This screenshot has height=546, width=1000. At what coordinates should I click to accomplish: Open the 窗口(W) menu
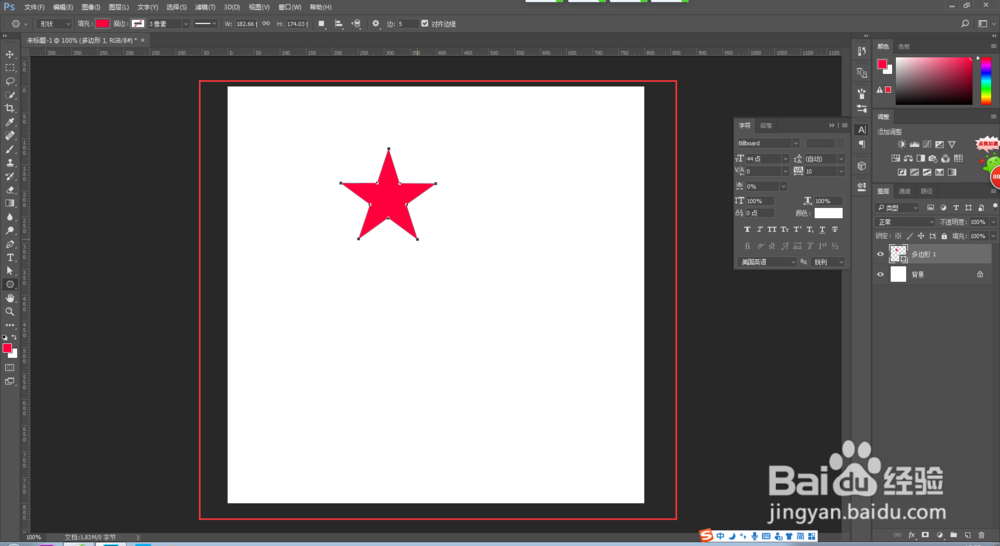(x=290, y=7)
